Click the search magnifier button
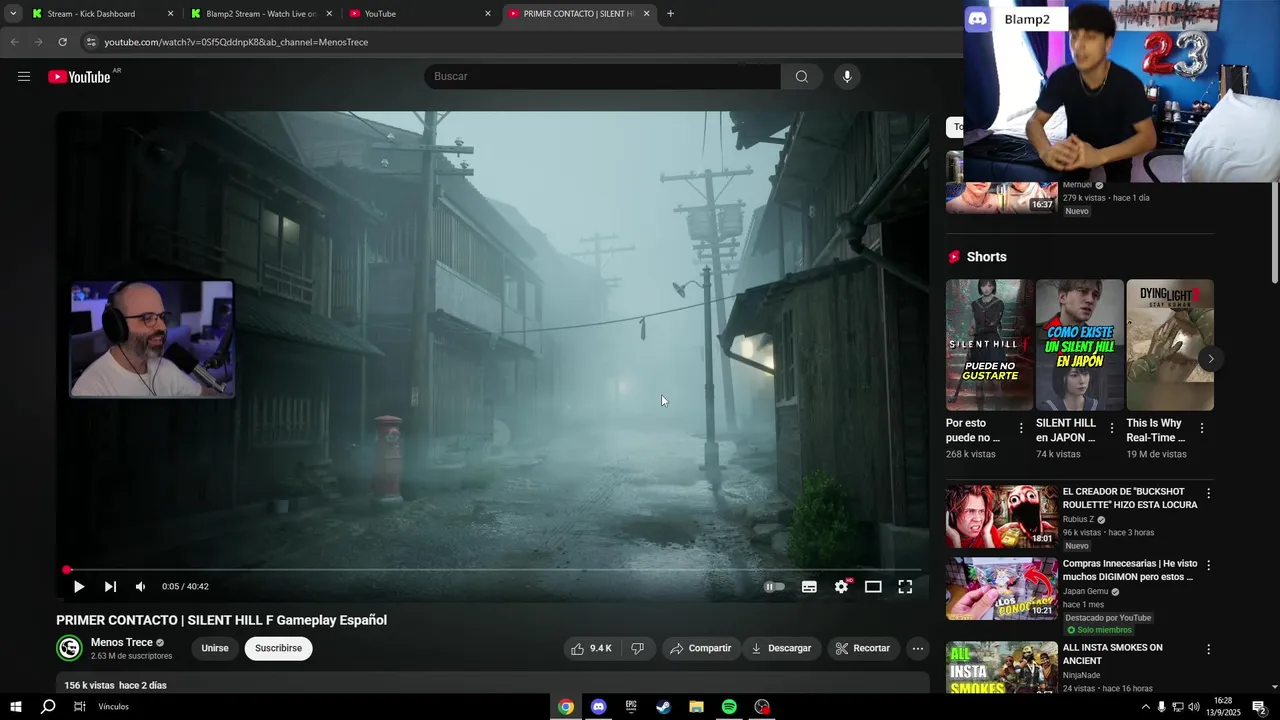 coord(801,77)
